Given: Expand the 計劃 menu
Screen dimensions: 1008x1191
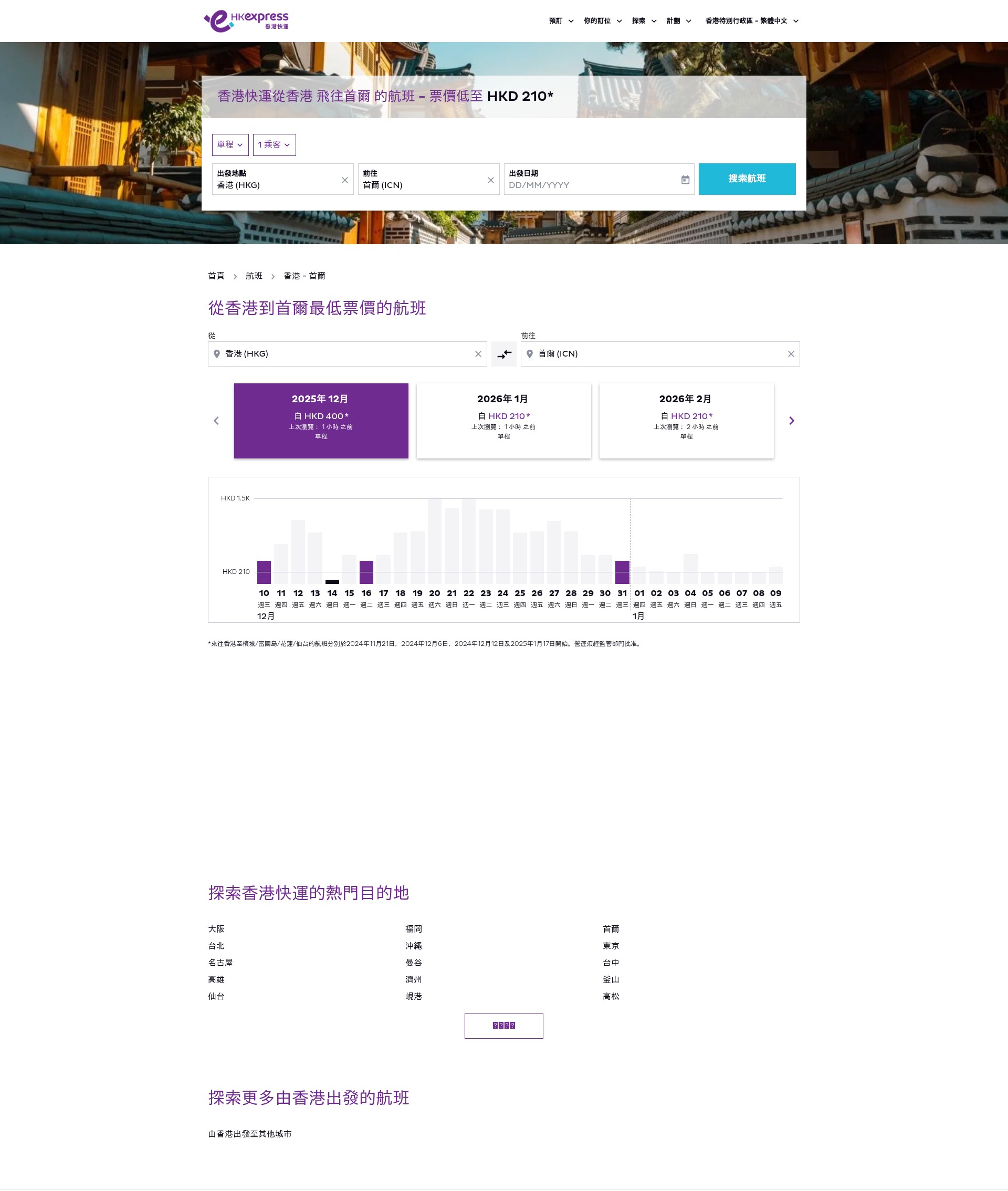Looking at the screenshot, I should (x=679, y=20).
